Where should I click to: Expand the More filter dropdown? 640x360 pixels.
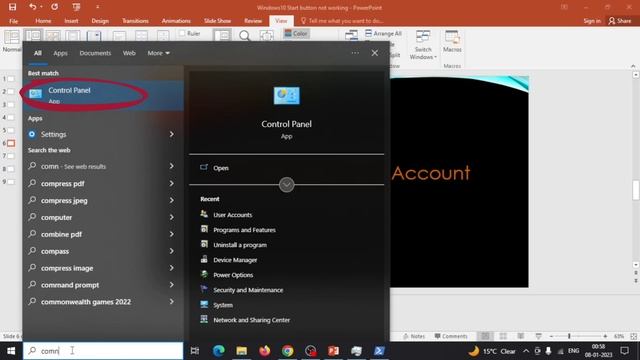pyautogui.click(x=159, y=53)
